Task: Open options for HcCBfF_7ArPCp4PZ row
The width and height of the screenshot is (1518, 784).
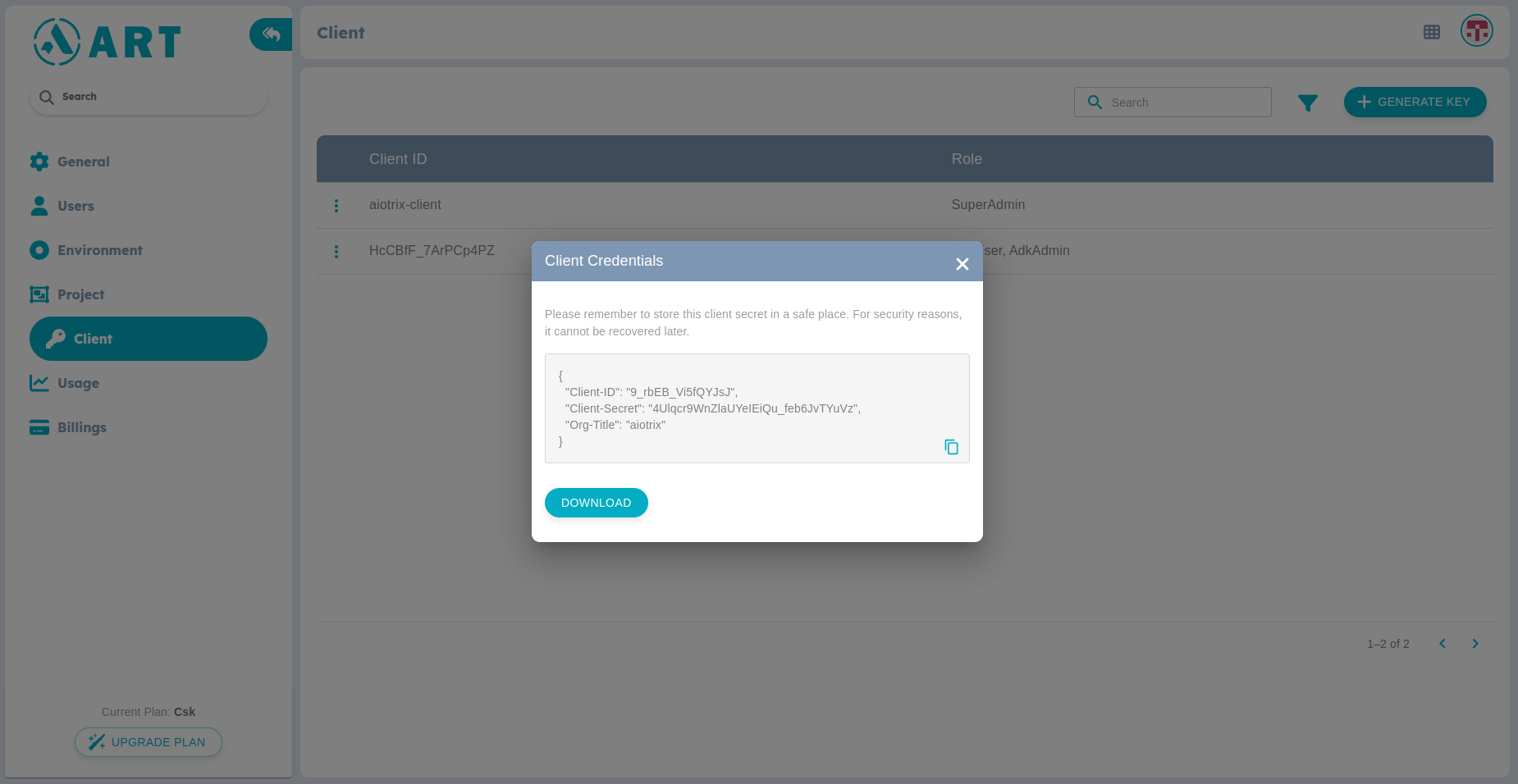Action: click(x=336, y=251)
